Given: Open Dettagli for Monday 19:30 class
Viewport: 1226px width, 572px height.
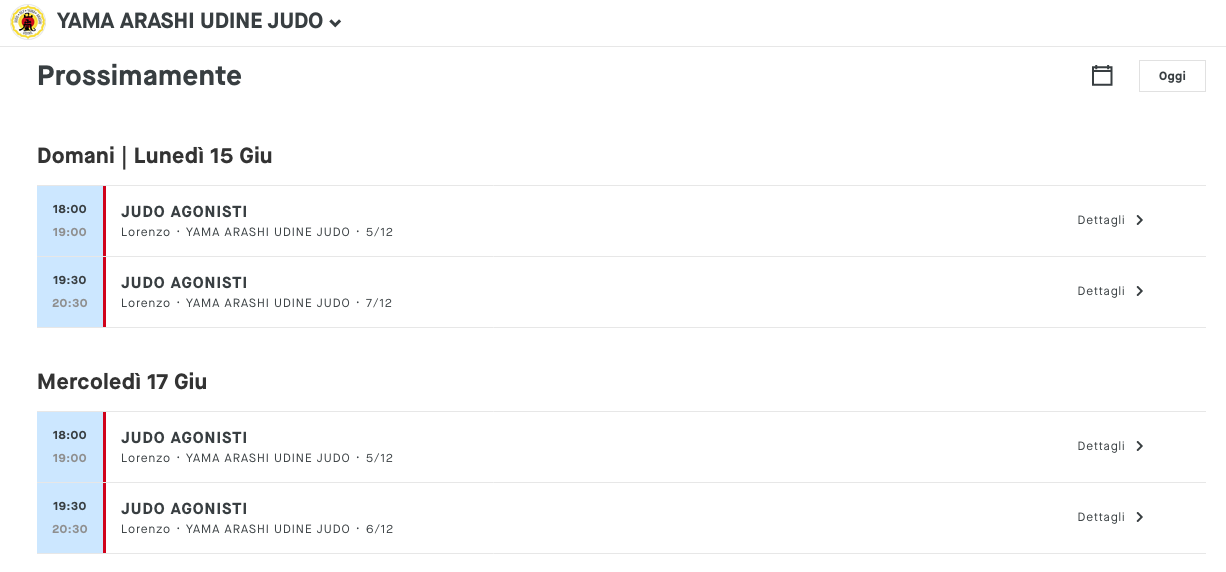Looking at the screenshot, I should pos(1101,291).
